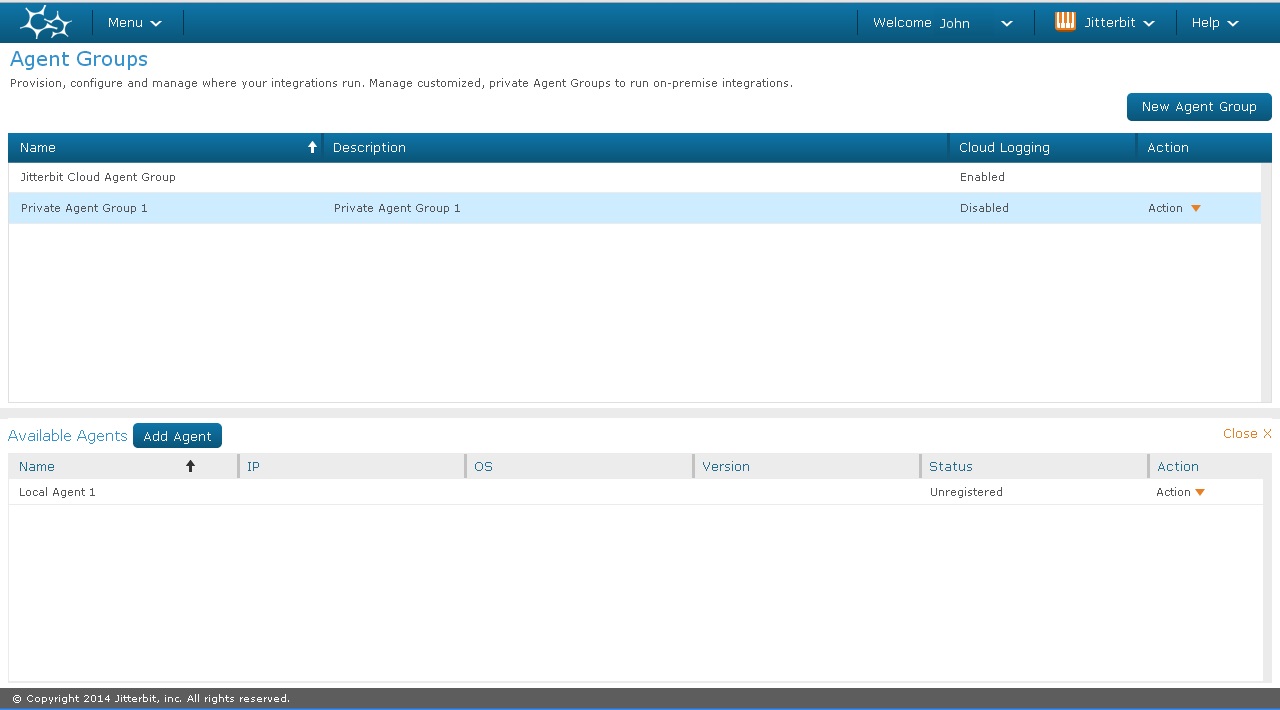Viewport: 1280px width, 710px height.
Task: Click the sort arrow in Available Agents Name header
Action: tap(191, 466)
